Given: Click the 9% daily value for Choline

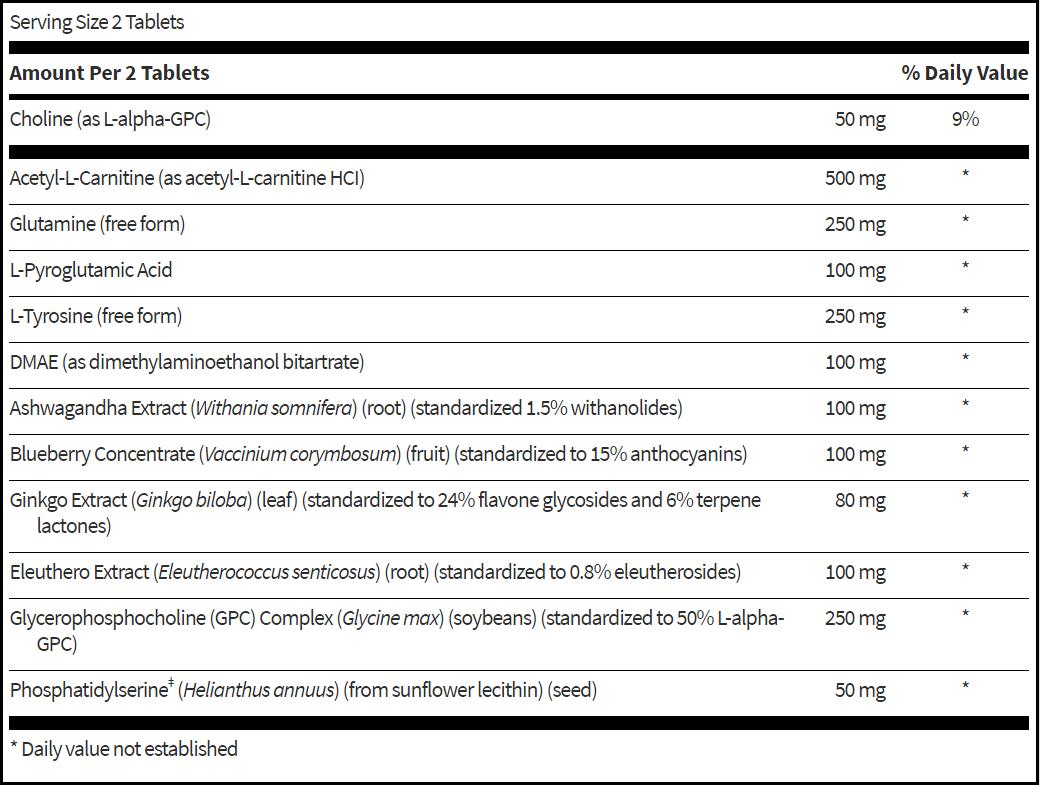Looking at the screenshot, I should point(965,119).
